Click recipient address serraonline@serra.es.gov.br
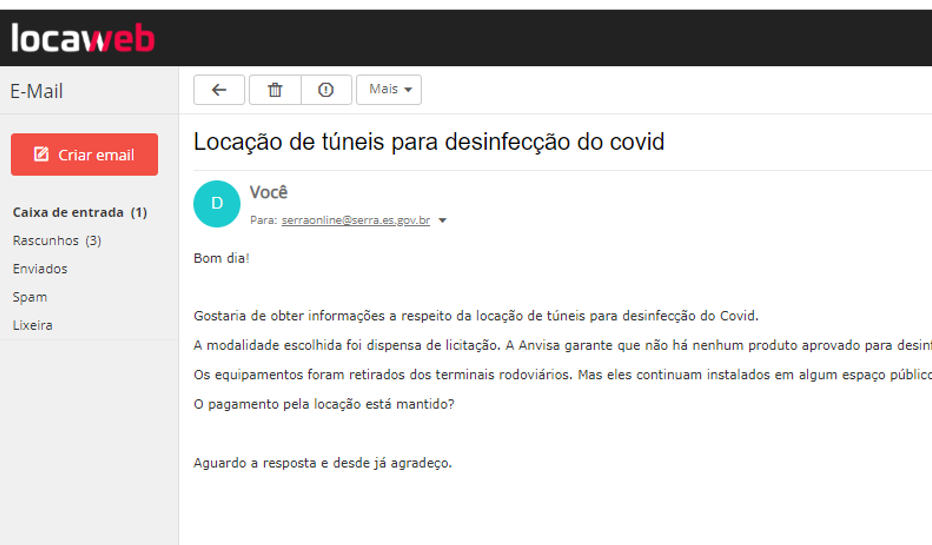 [x=355, y=220]
